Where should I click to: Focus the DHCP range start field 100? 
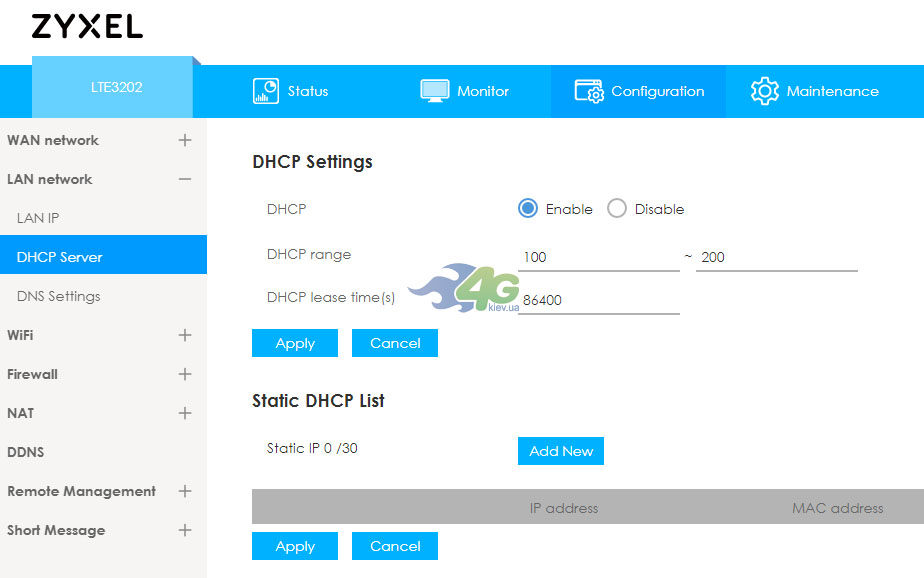pyautogui.click(x=599, y=257)
